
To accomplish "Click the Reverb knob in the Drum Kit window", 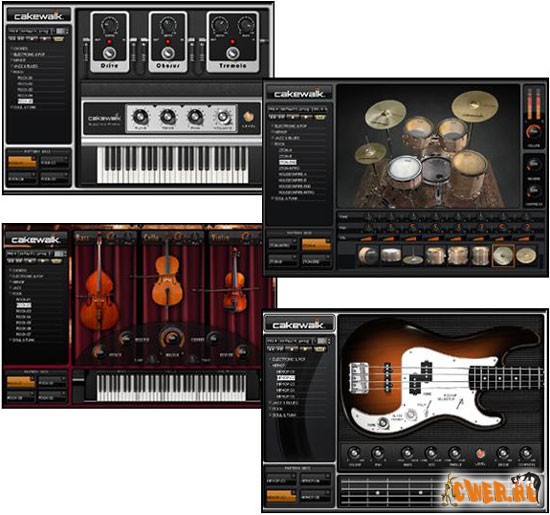I will pos(534,164).
